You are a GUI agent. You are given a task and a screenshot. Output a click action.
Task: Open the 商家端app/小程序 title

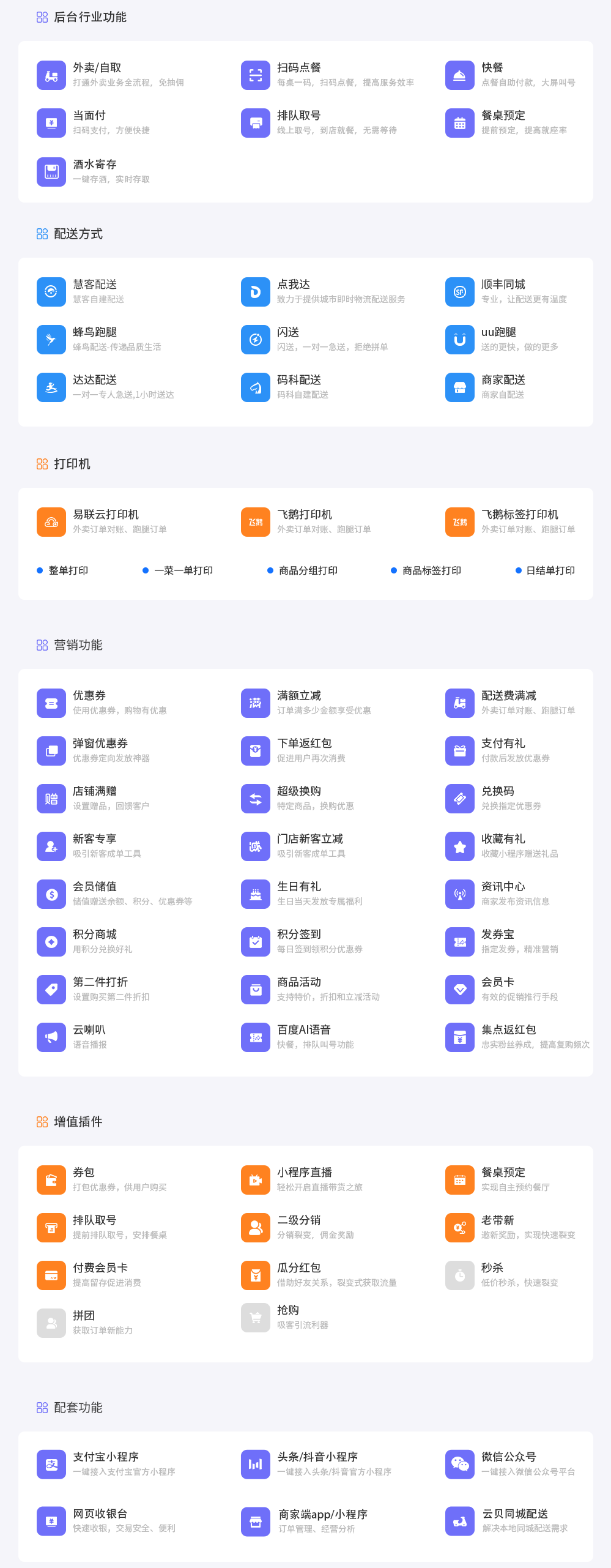tap(323, 1514)
